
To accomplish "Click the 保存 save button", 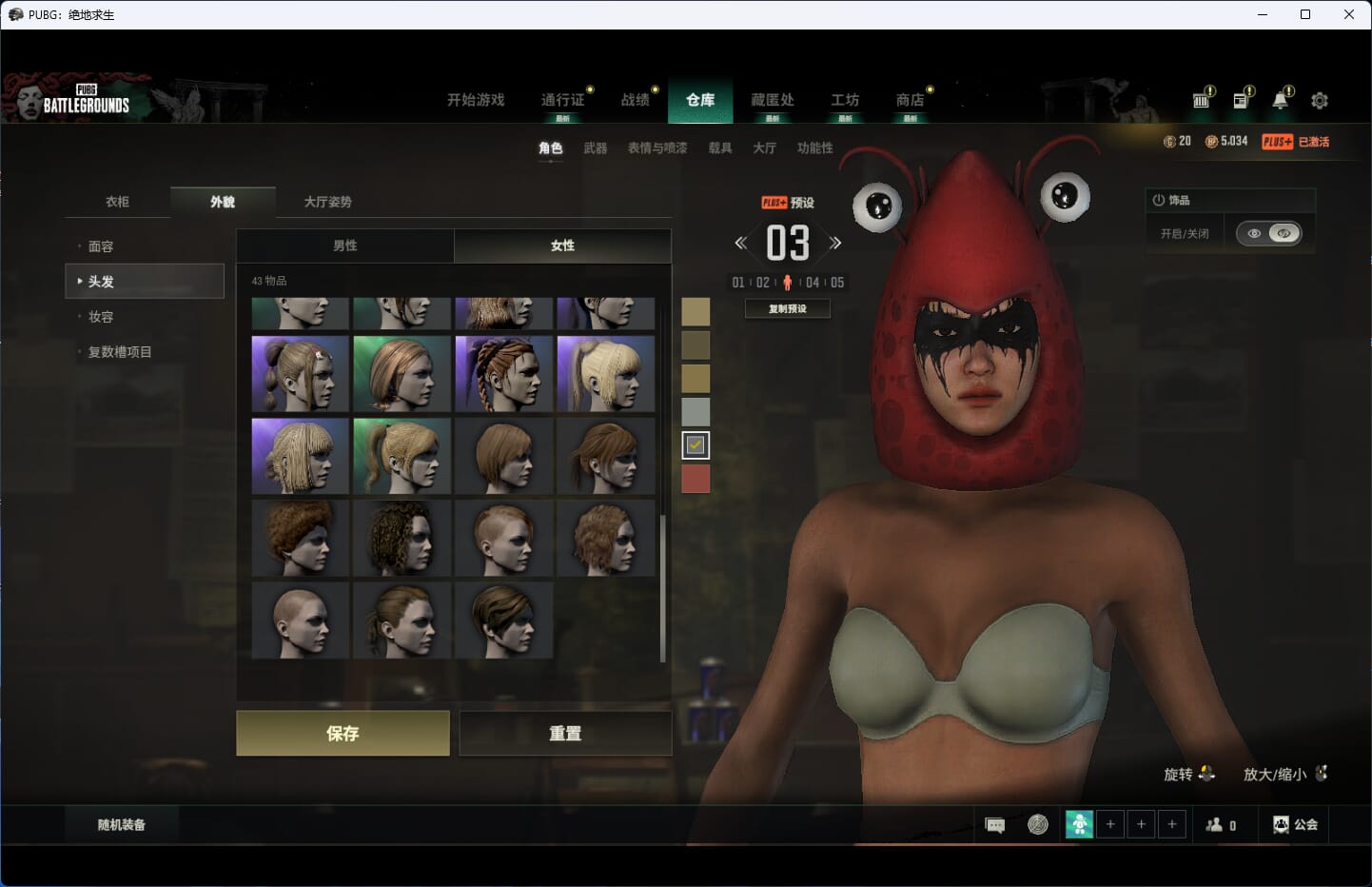I will pyautogui.click(x=343, y=733).
